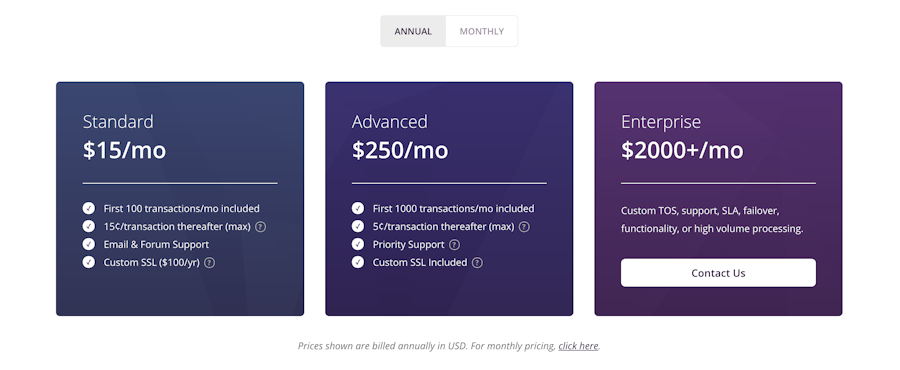Open help icon beside Custom SSL Included
The width and height of the screenshot is (900, 370).
point(477,263)
